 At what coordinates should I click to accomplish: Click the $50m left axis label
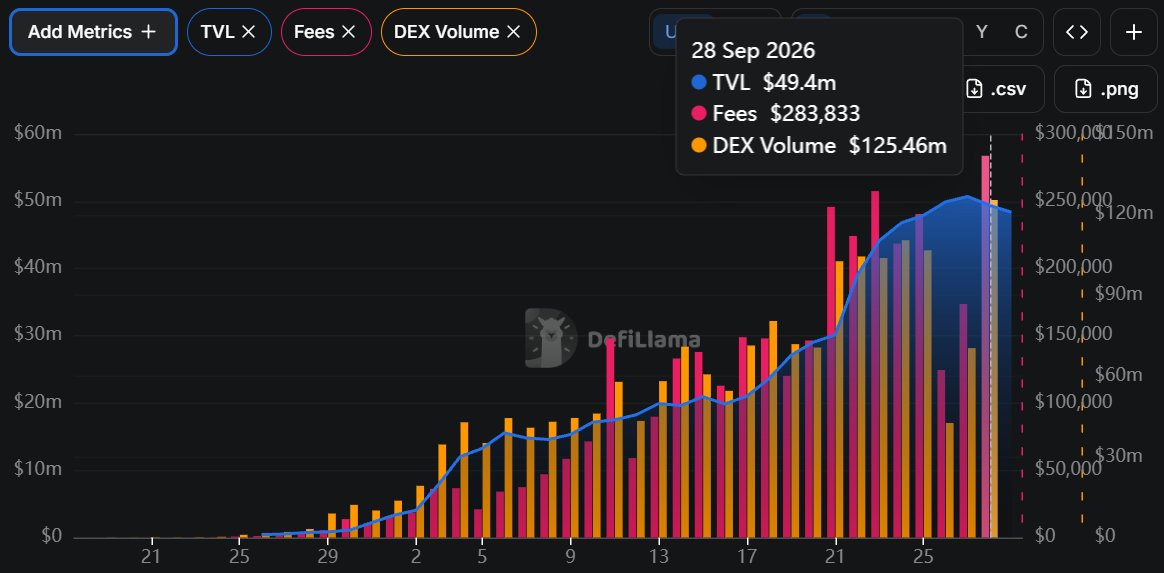click(38, 200)
